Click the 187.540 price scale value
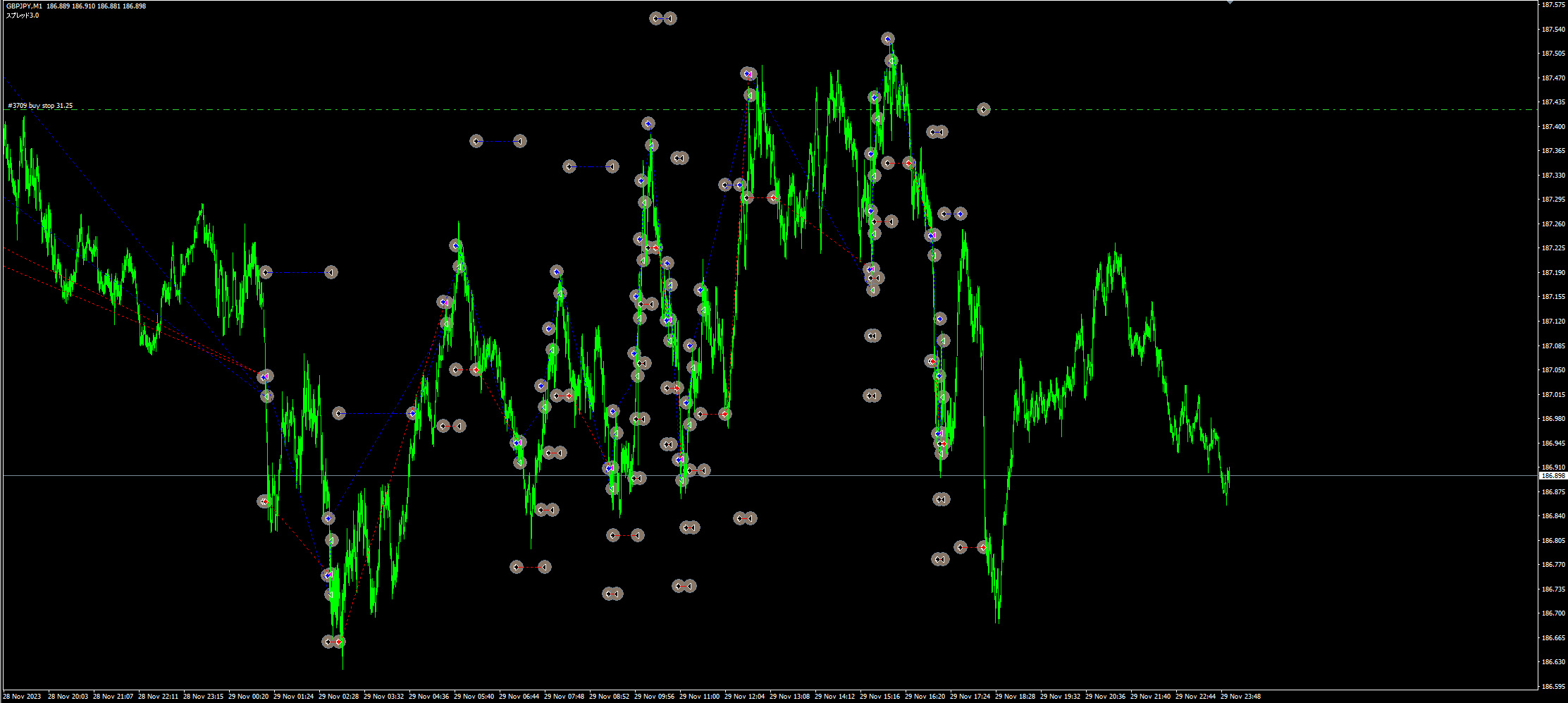The image size is (1568, 703). point(1552,30)
